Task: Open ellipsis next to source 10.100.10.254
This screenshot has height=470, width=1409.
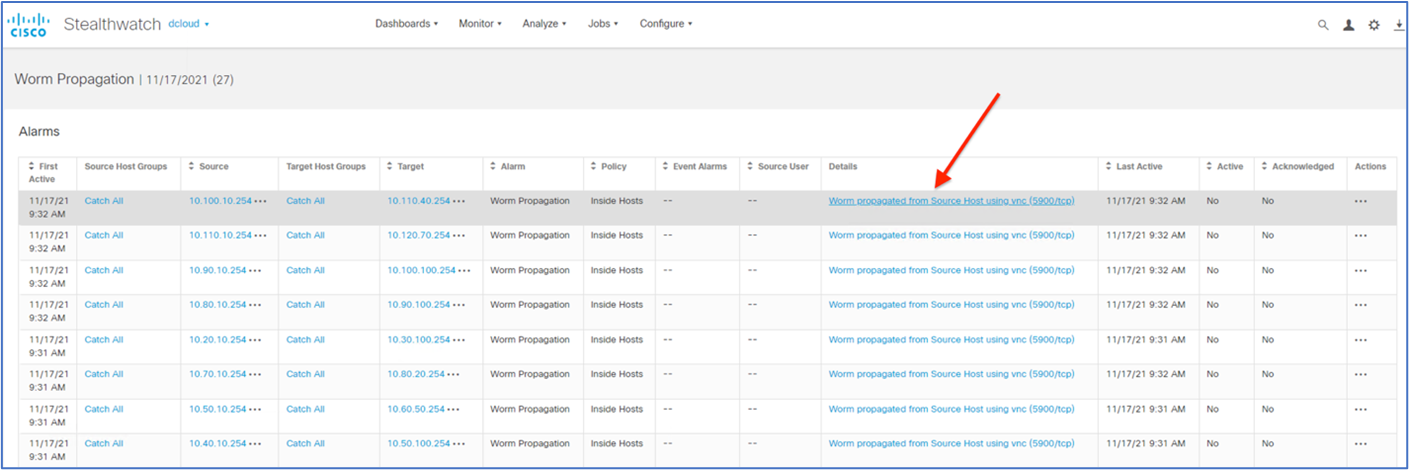Action: click(x=261, y=201)
